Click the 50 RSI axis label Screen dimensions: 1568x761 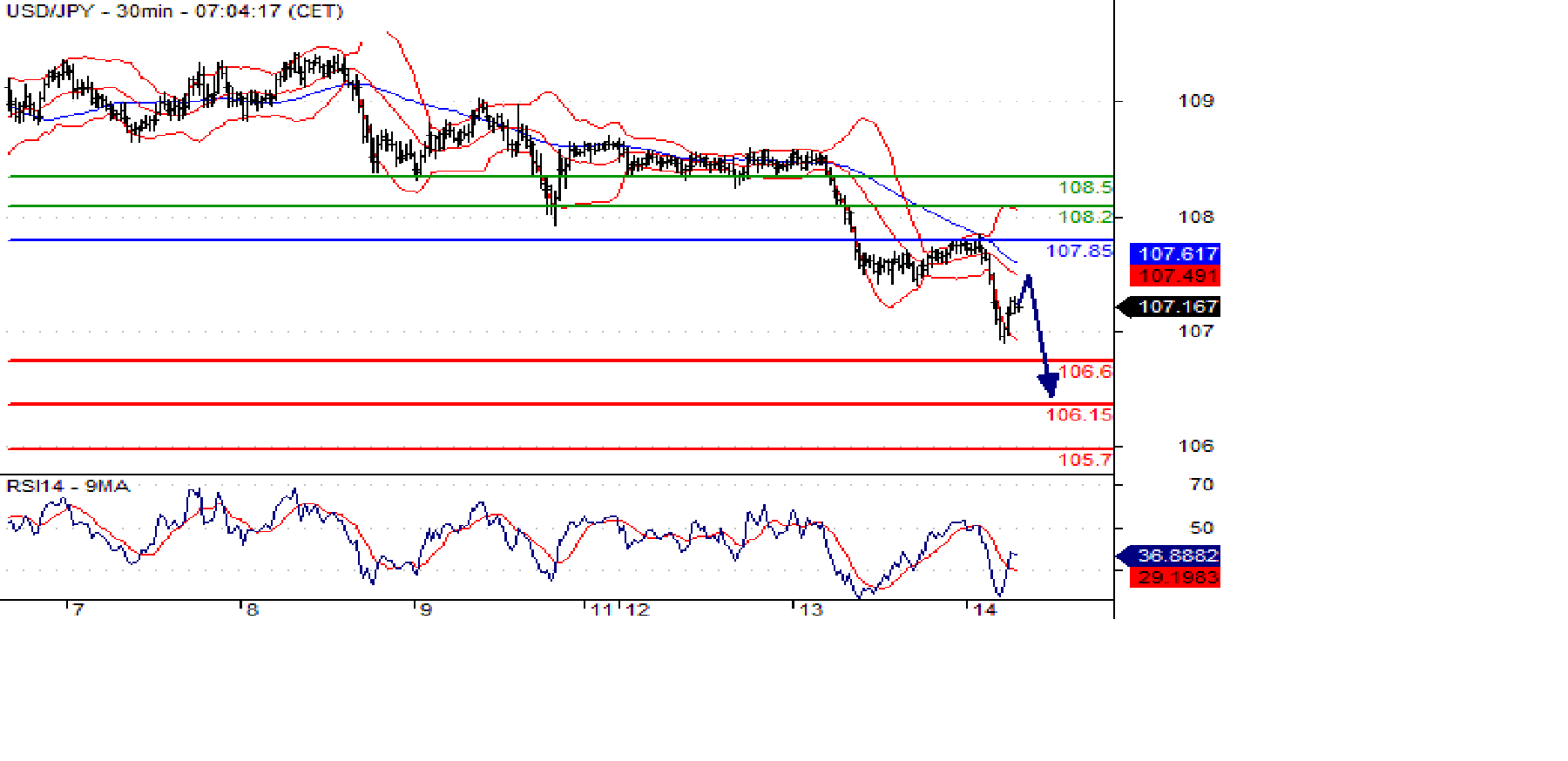click(x=1202, y=528)
